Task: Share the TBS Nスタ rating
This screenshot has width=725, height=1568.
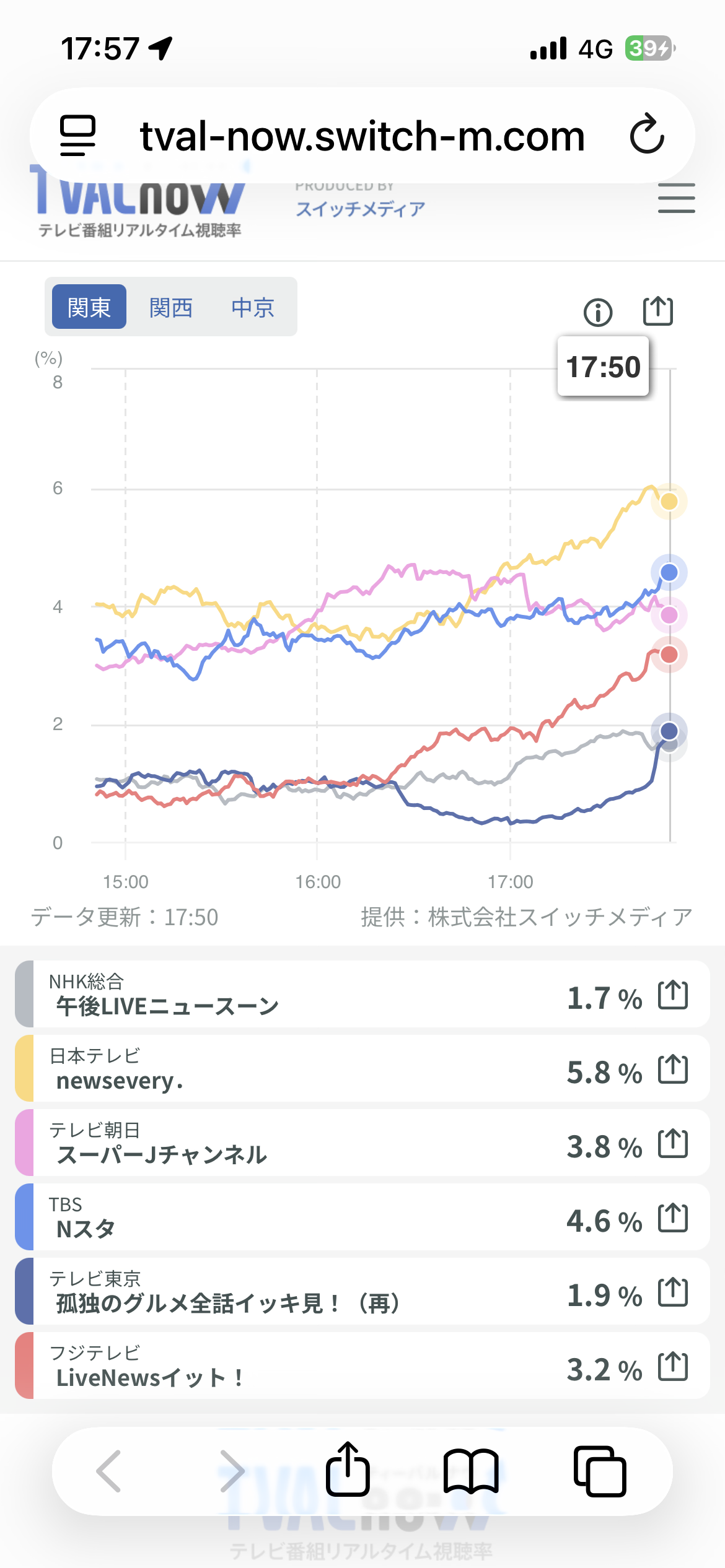Action: [x=673, y=1218]
